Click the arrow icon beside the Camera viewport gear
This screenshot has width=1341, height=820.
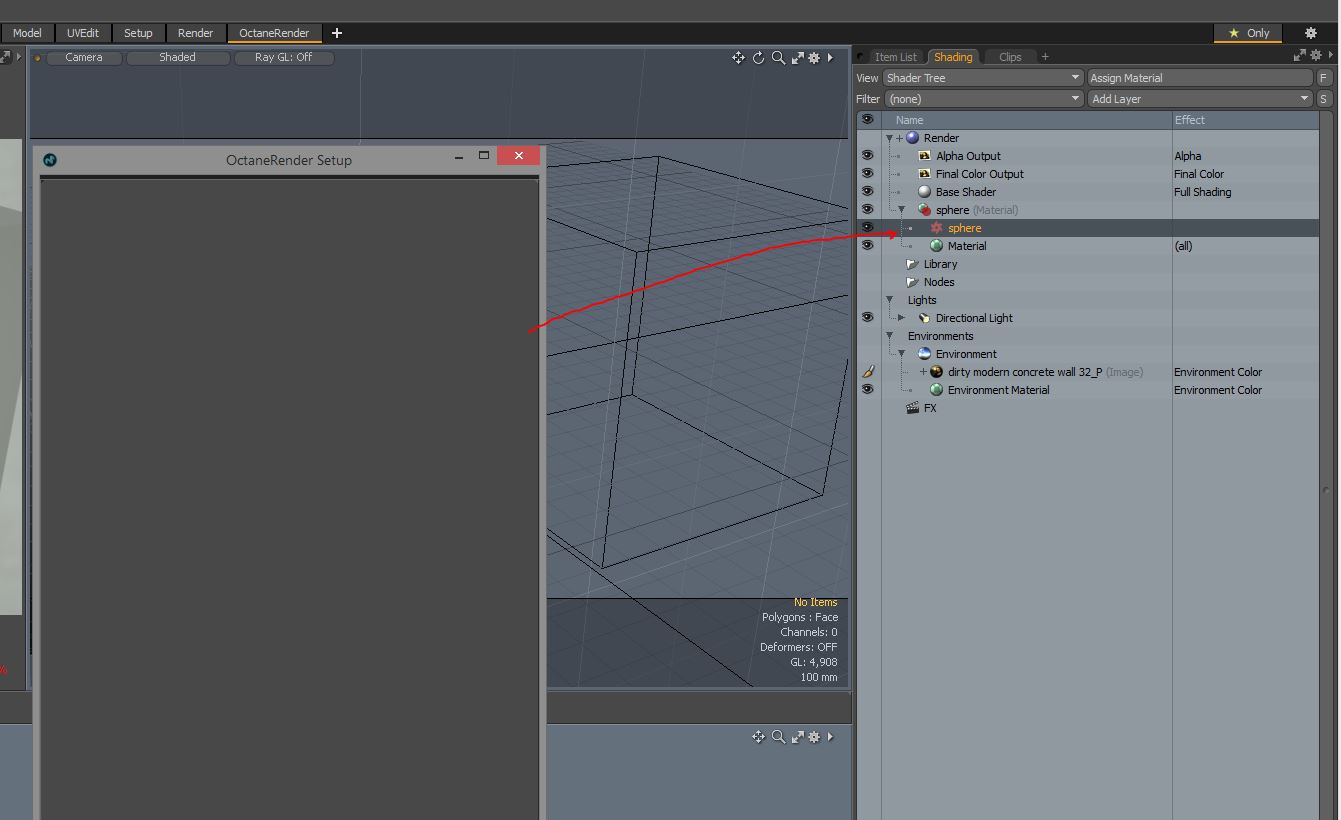click(x=830, y=58)
